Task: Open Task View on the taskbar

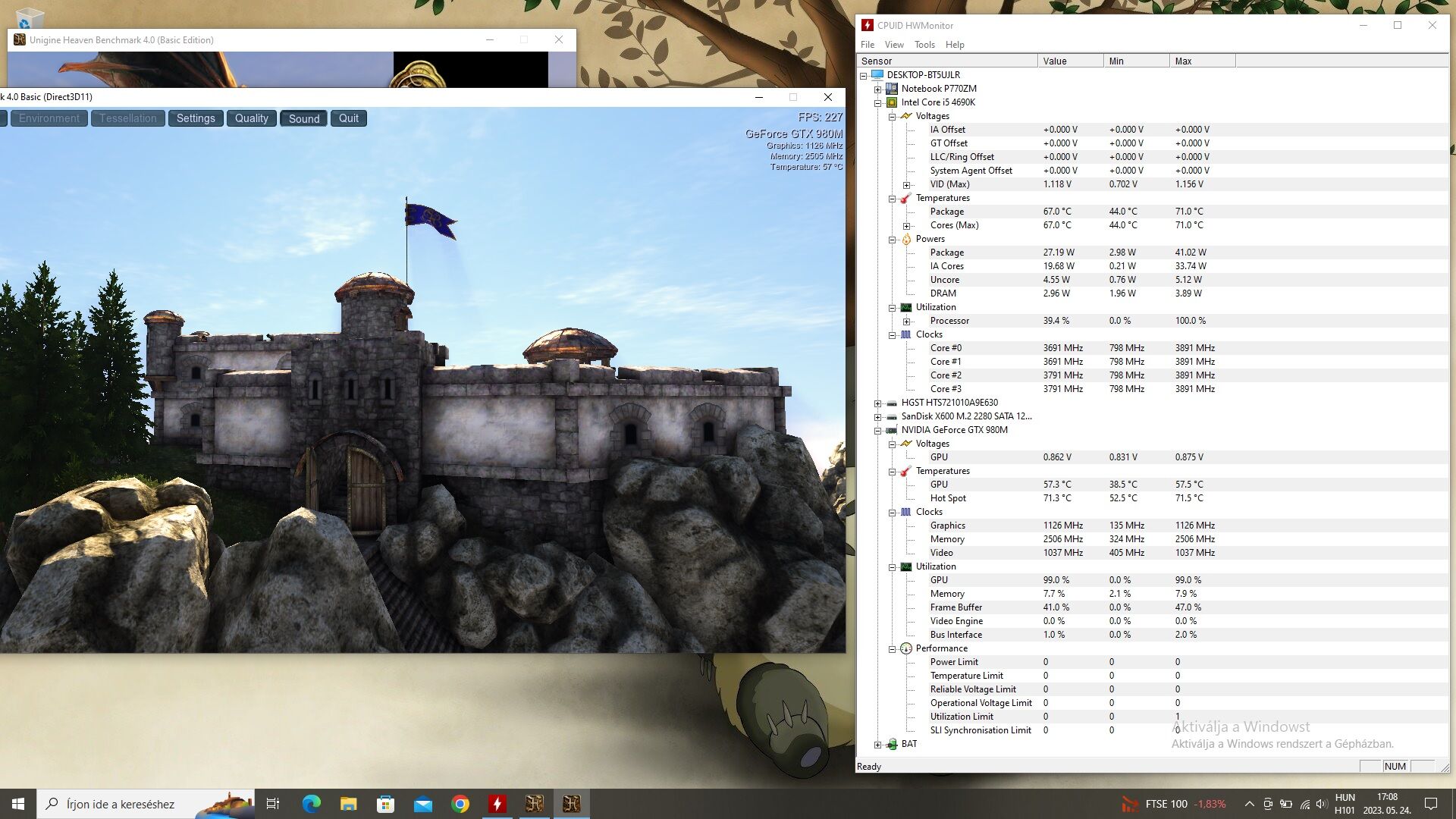Action: coord(273,804)
